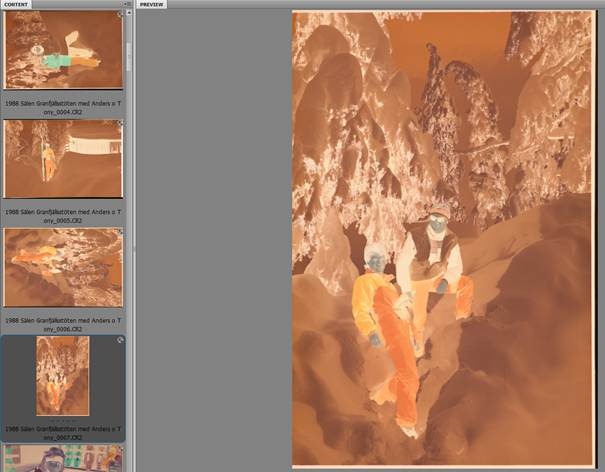Image resolution: width=605 pixels, height=472 pixels.
Task: Click the large preview image of the two climbers
Action: [443, 238]
